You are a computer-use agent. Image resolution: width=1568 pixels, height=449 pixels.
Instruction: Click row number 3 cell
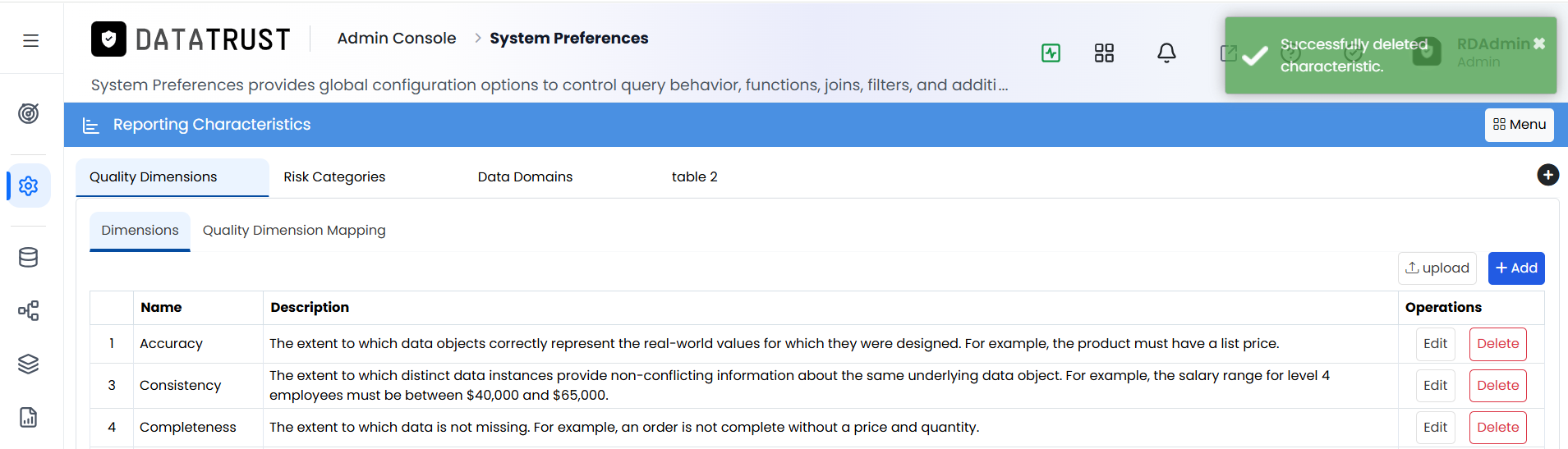112,386
